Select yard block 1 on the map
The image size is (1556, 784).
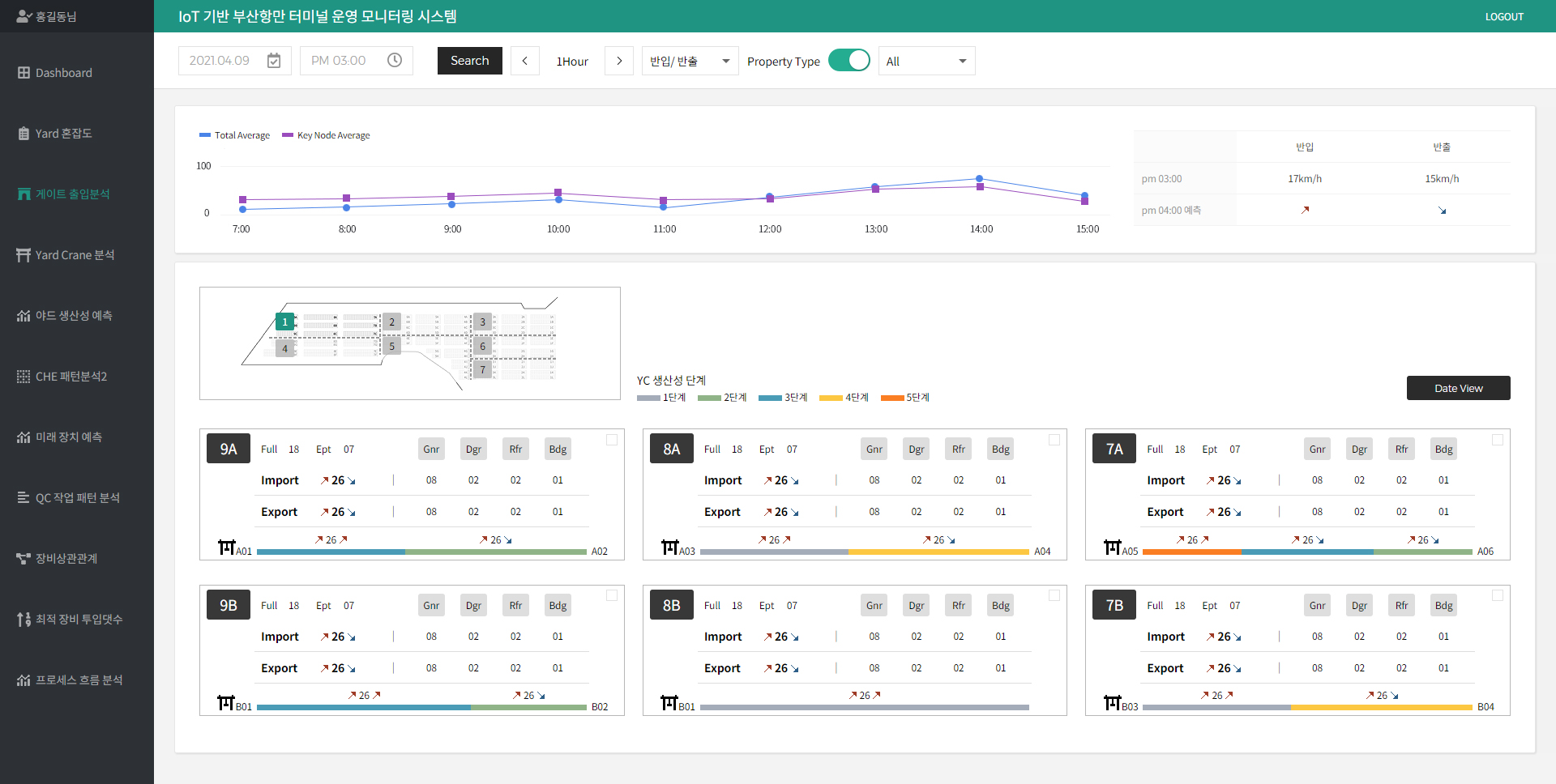(x=284, y=322)
